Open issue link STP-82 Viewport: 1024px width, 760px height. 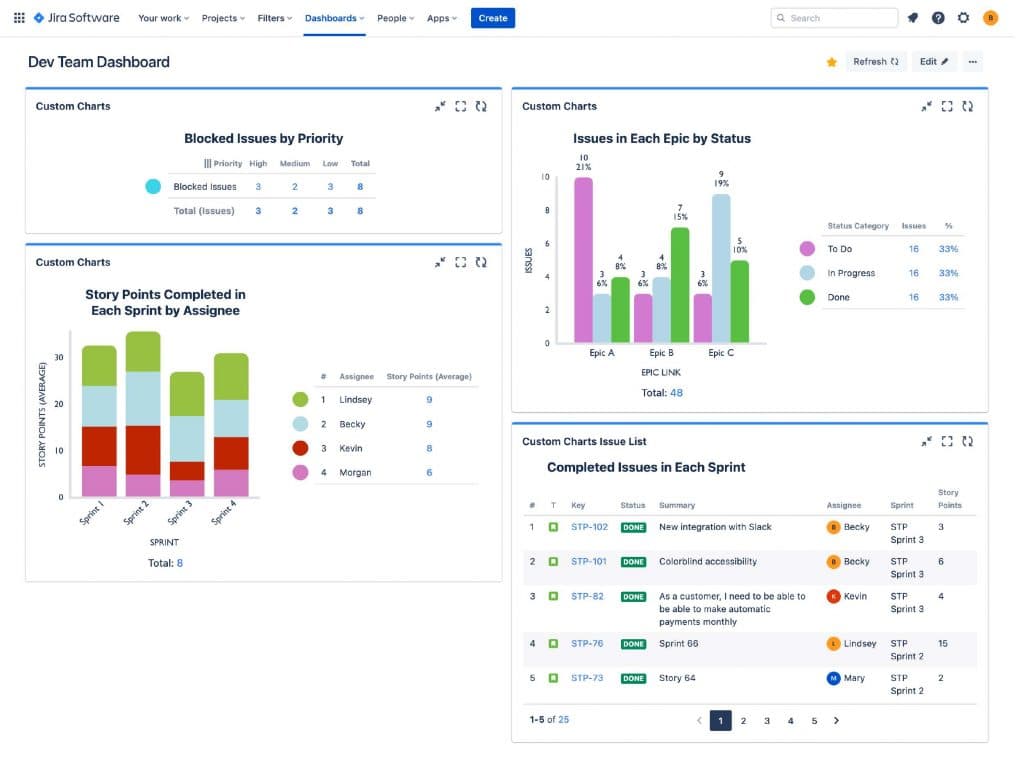[x=587, y=596]
